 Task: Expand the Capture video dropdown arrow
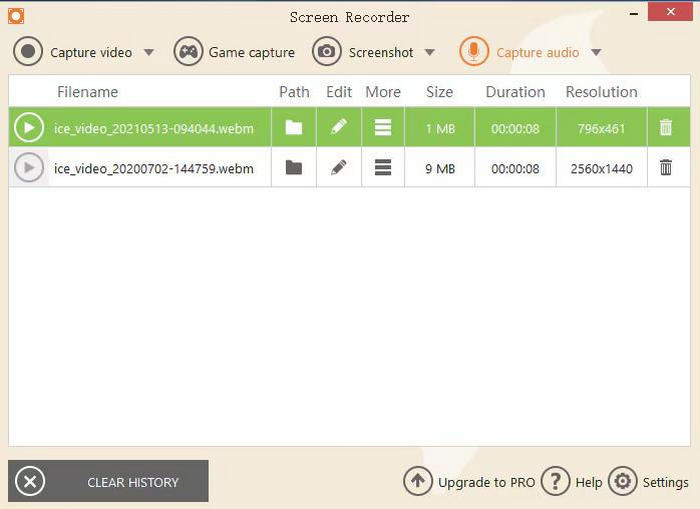(149, 53)
